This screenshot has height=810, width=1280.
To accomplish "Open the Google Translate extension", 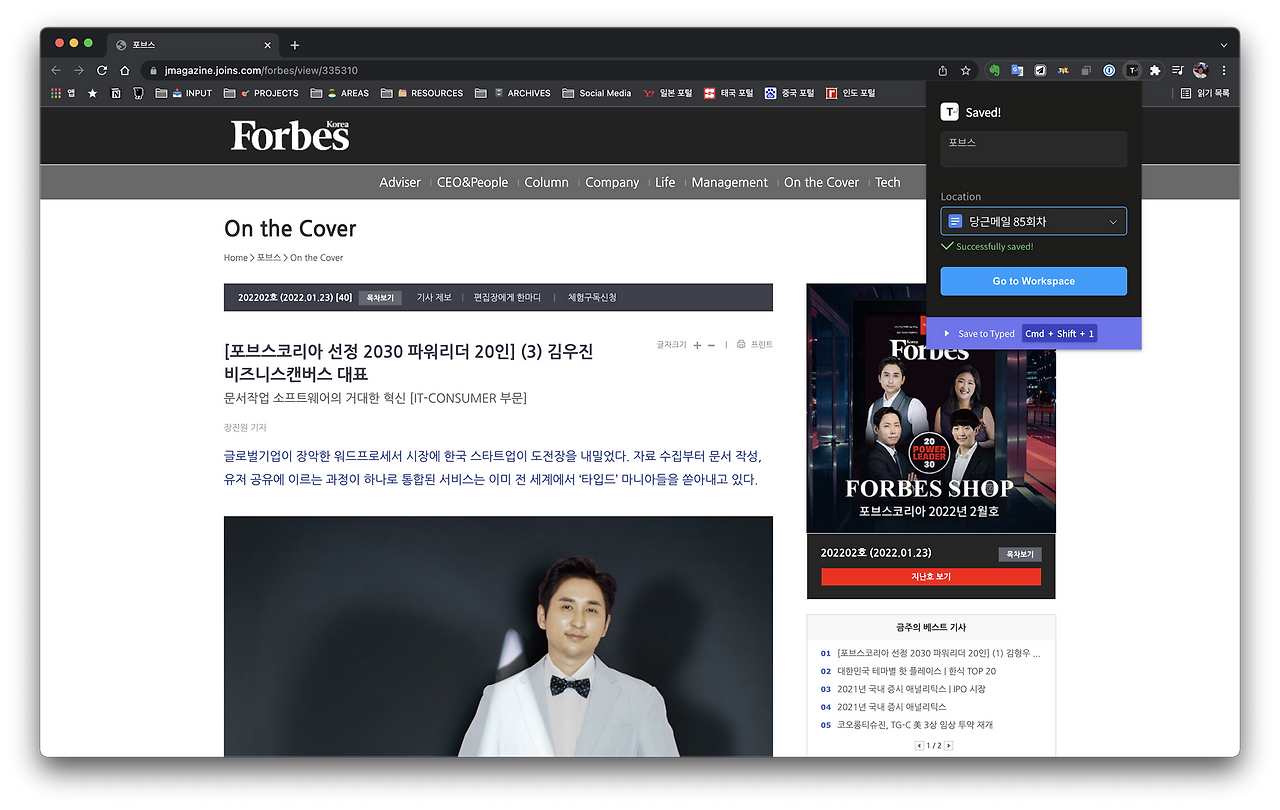I will click(1018, 71).
